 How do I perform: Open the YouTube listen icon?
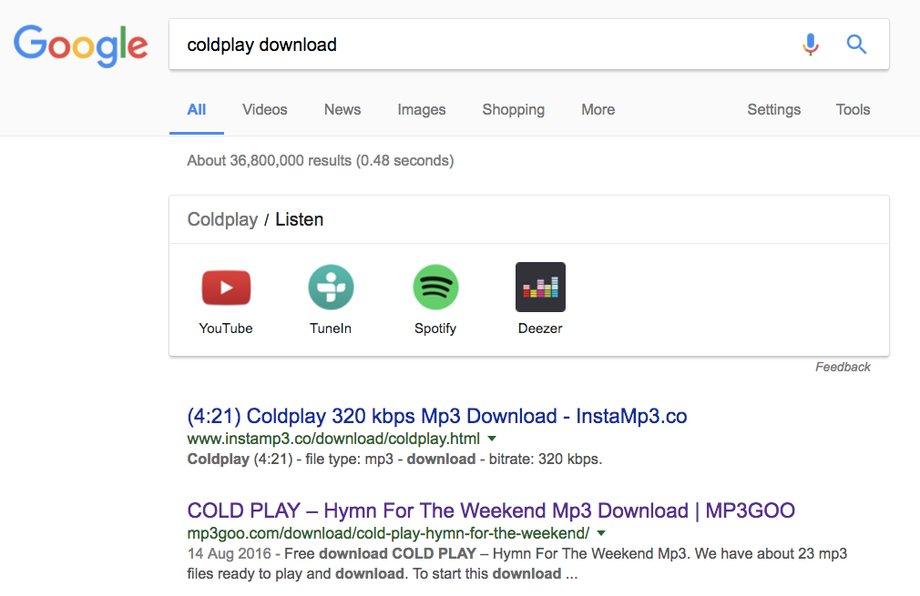point(226,287)
